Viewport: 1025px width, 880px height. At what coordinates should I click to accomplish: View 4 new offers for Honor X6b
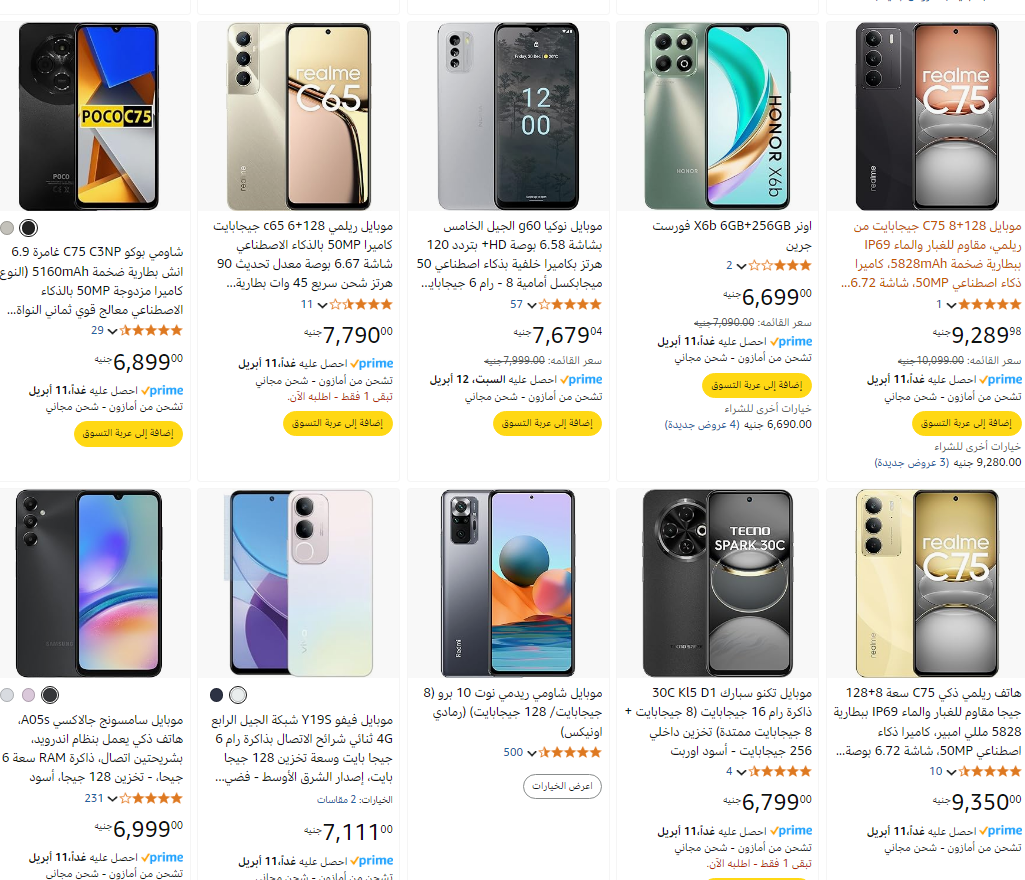[x=702, y=425]
